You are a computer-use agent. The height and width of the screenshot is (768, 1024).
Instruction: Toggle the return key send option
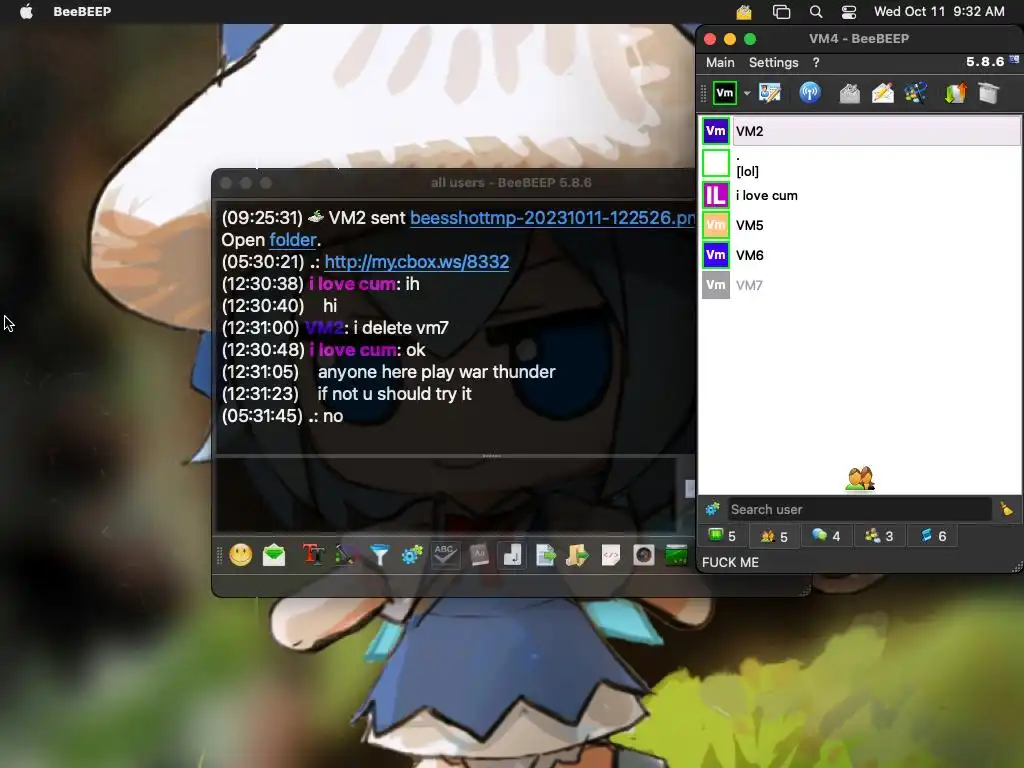click(512, 555)
